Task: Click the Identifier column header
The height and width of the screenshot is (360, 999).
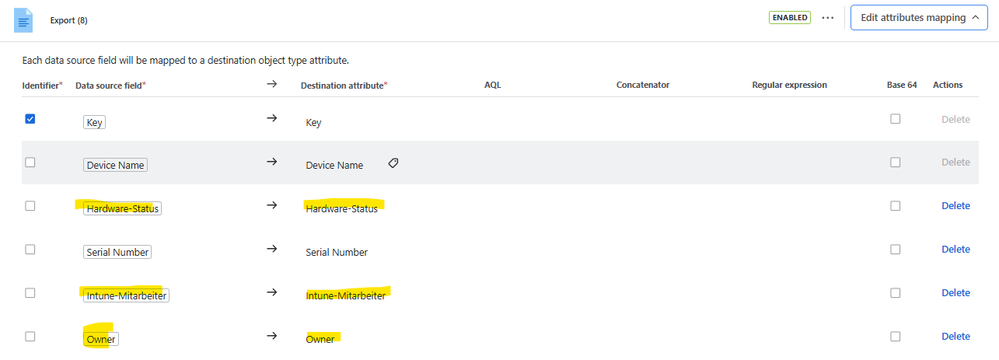Action: 42,85
